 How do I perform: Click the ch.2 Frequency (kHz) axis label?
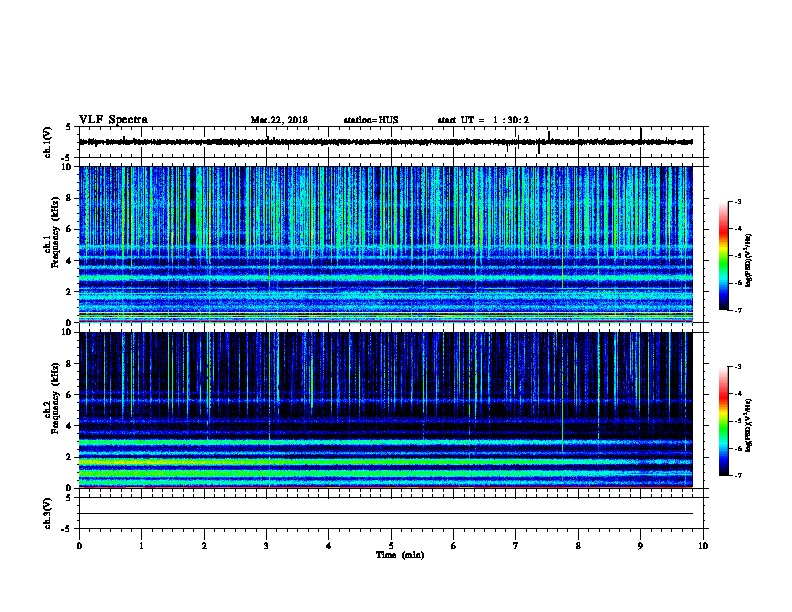coord(52,398)
